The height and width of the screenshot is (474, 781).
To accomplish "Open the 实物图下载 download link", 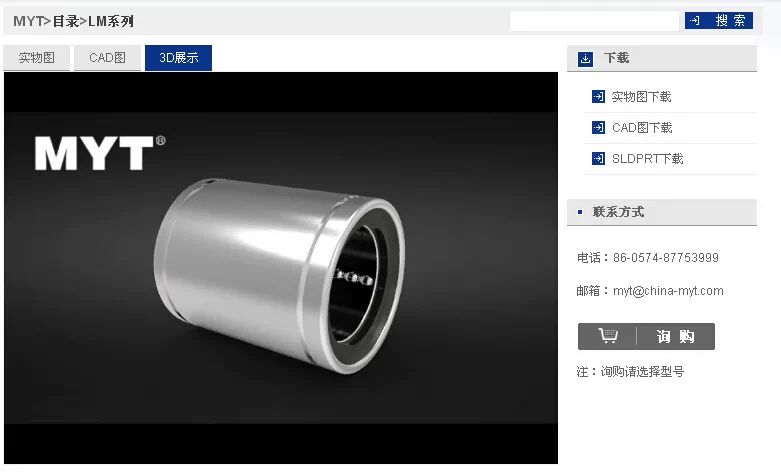I will [641, 97].
